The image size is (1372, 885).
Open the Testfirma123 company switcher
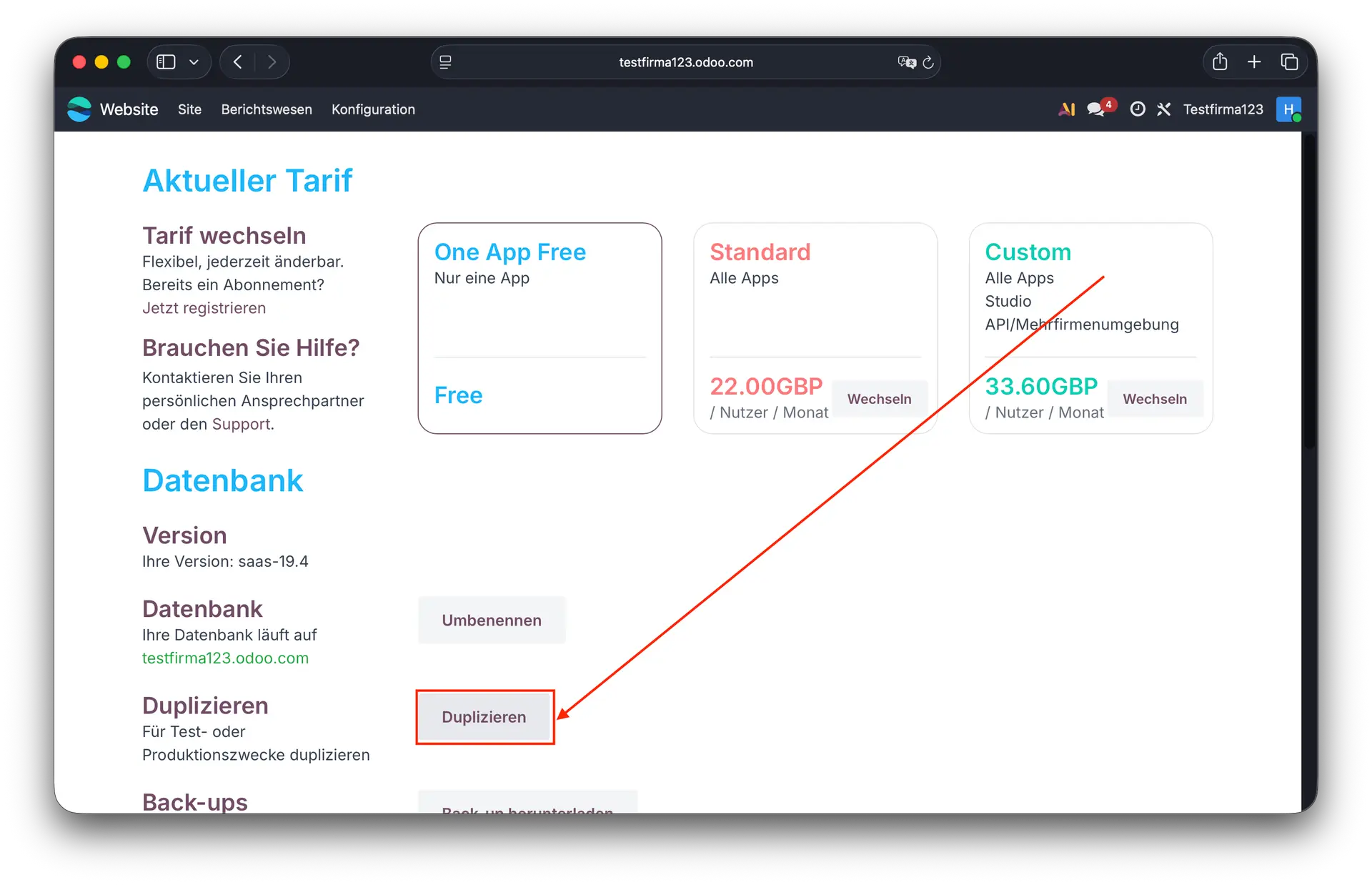tap(1223, 109)
